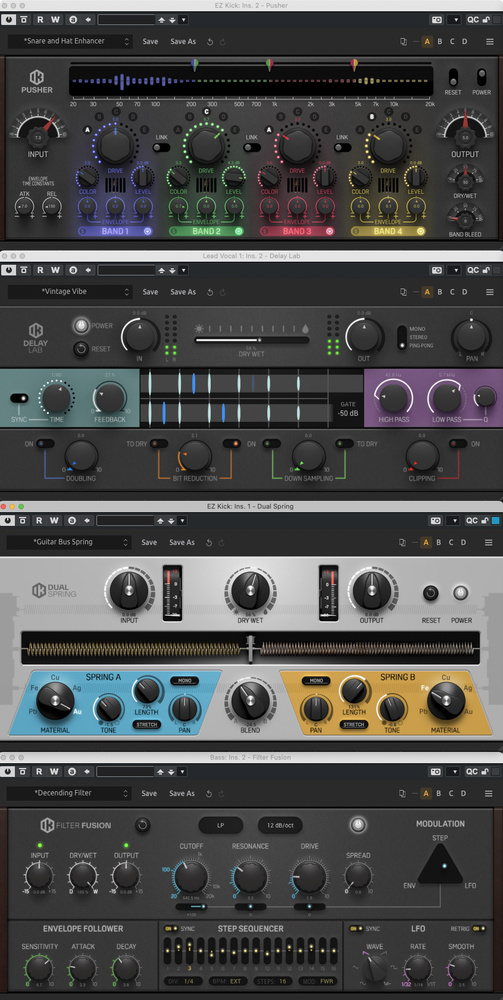Image resolution: width=503 pixels, height=1000 pixels.
Task: Toggle the SYNC switch in Delay Lab
Action: [x=19, y=398]
